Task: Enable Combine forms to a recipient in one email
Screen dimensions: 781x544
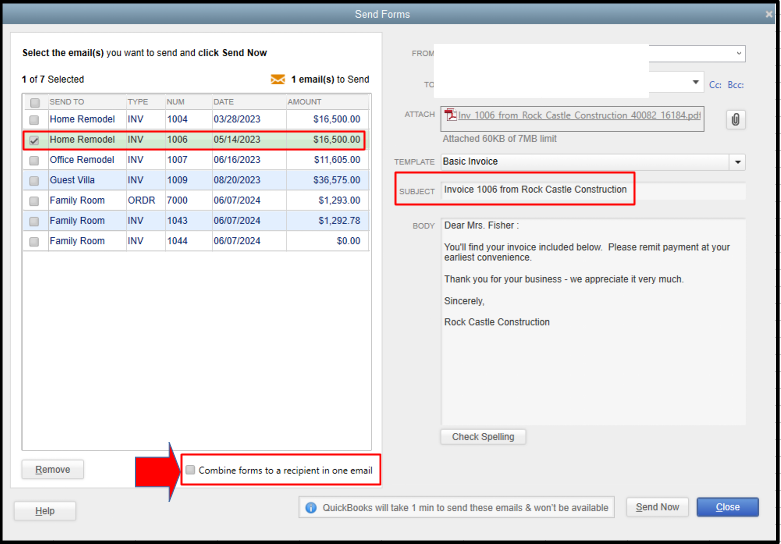Action: point(190,470)
